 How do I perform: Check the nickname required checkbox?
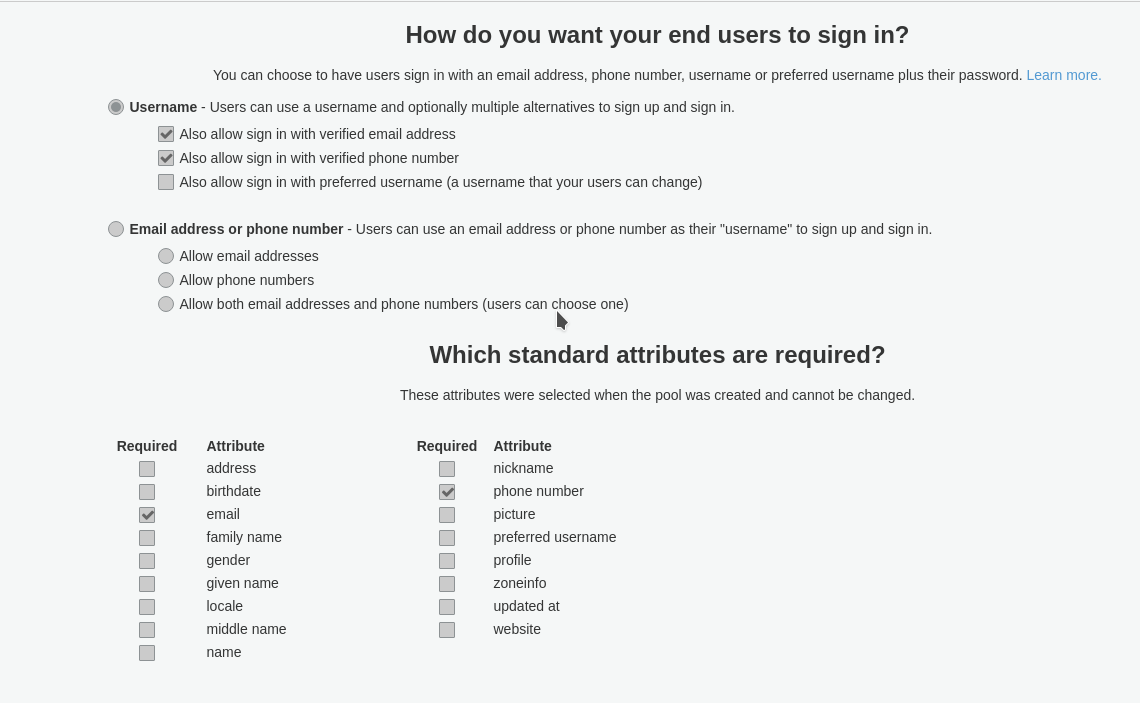pyautogui.click(x=447, y=469)
